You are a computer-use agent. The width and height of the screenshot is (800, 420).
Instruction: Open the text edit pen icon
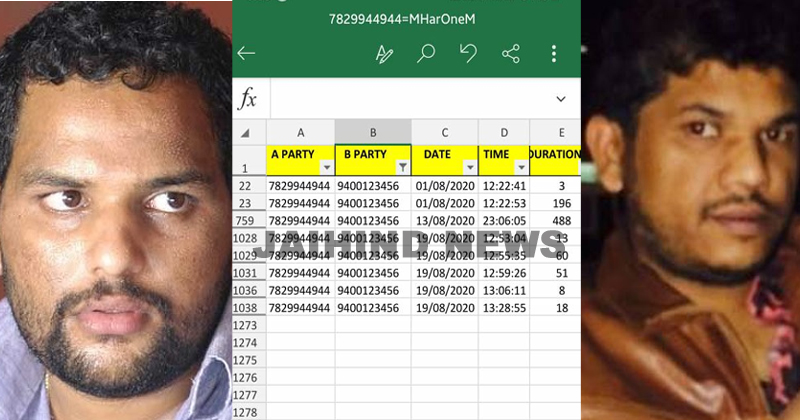(384, 54)
